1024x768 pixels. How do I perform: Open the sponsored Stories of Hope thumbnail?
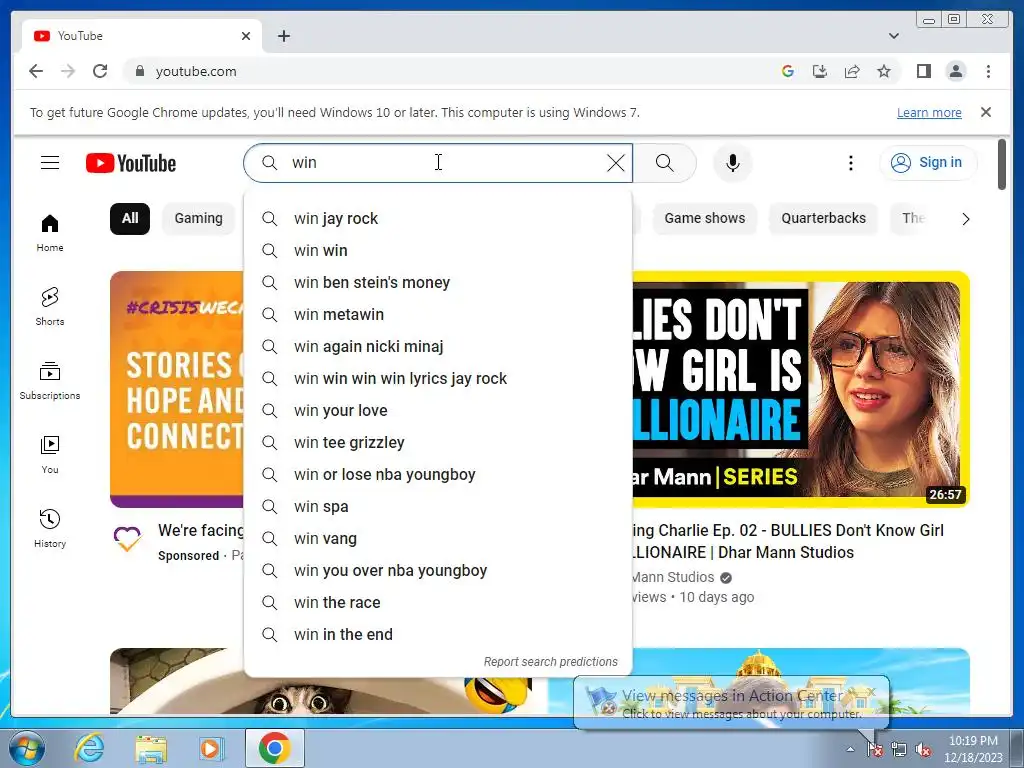(x=176, y=389)
